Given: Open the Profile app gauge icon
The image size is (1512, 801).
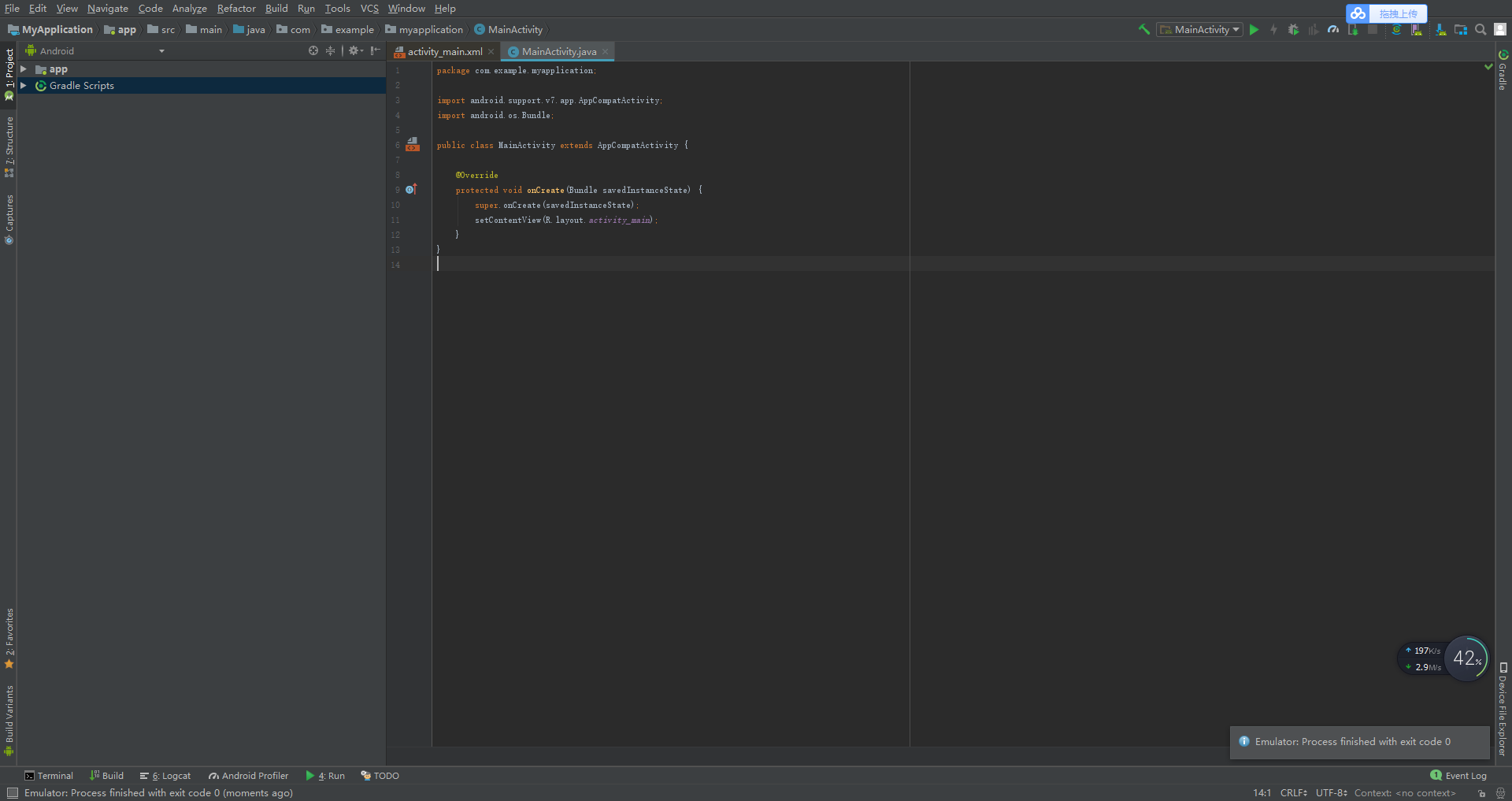Looking at the screenshot, I should 1332,29.
